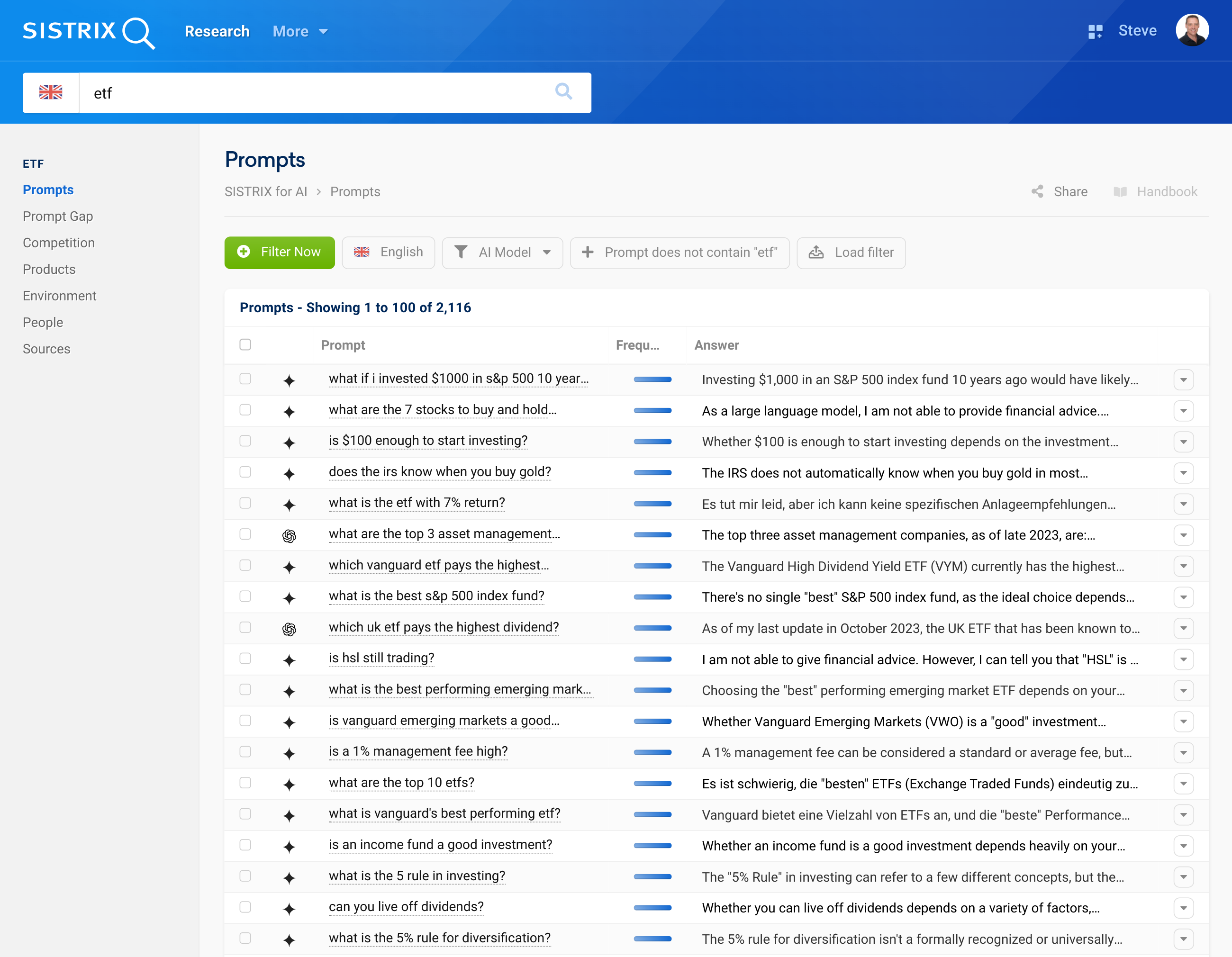Click Gemini icon for 'is hsl still trading' row
Screen dimensions: 1232x957
290,660
